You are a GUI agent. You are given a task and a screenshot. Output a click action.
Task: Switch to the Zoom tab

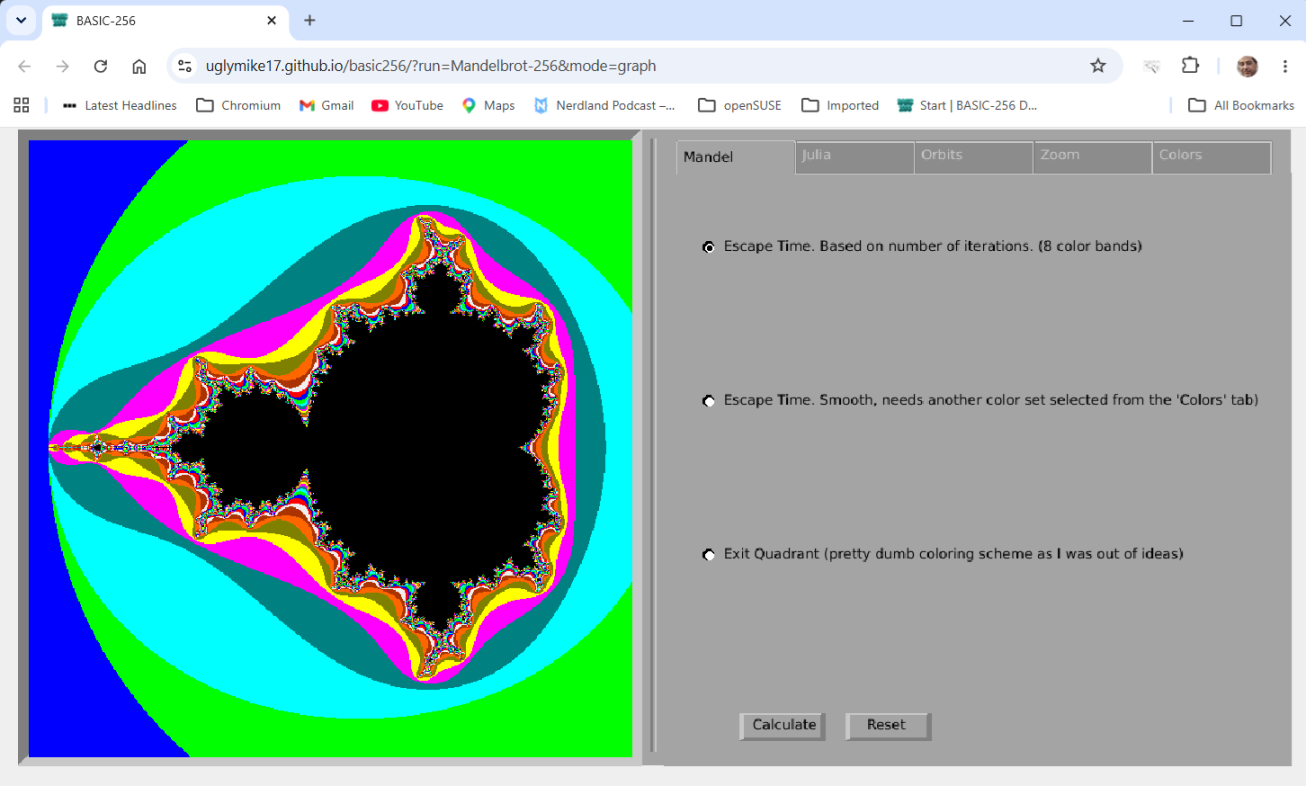pos(1093,157)
